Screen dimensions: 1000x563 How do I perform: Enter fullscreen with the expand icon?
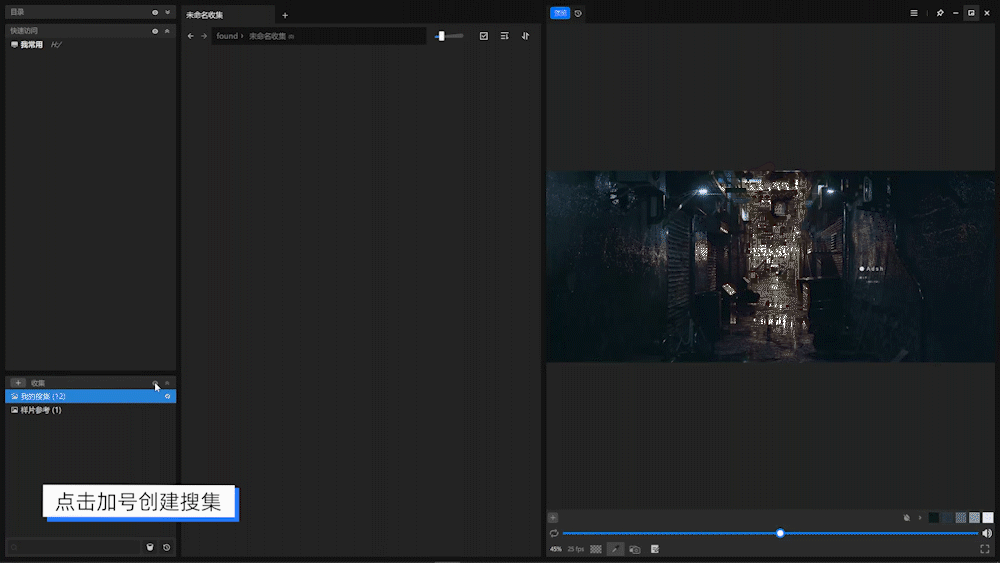pyautogui.click(x=985, y=549)
